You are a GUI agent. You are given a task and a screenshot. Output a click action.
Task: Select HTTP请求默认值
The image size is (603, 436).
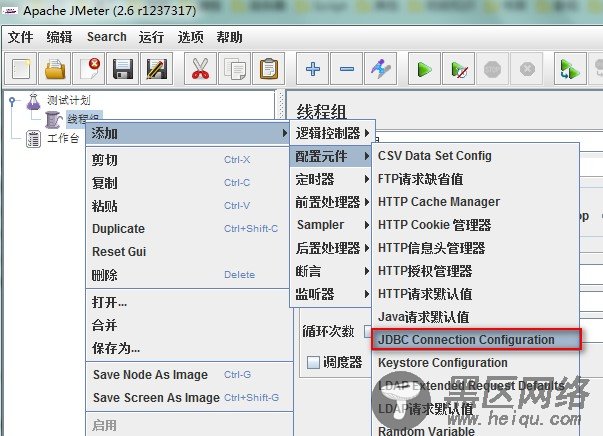[475, 294]
